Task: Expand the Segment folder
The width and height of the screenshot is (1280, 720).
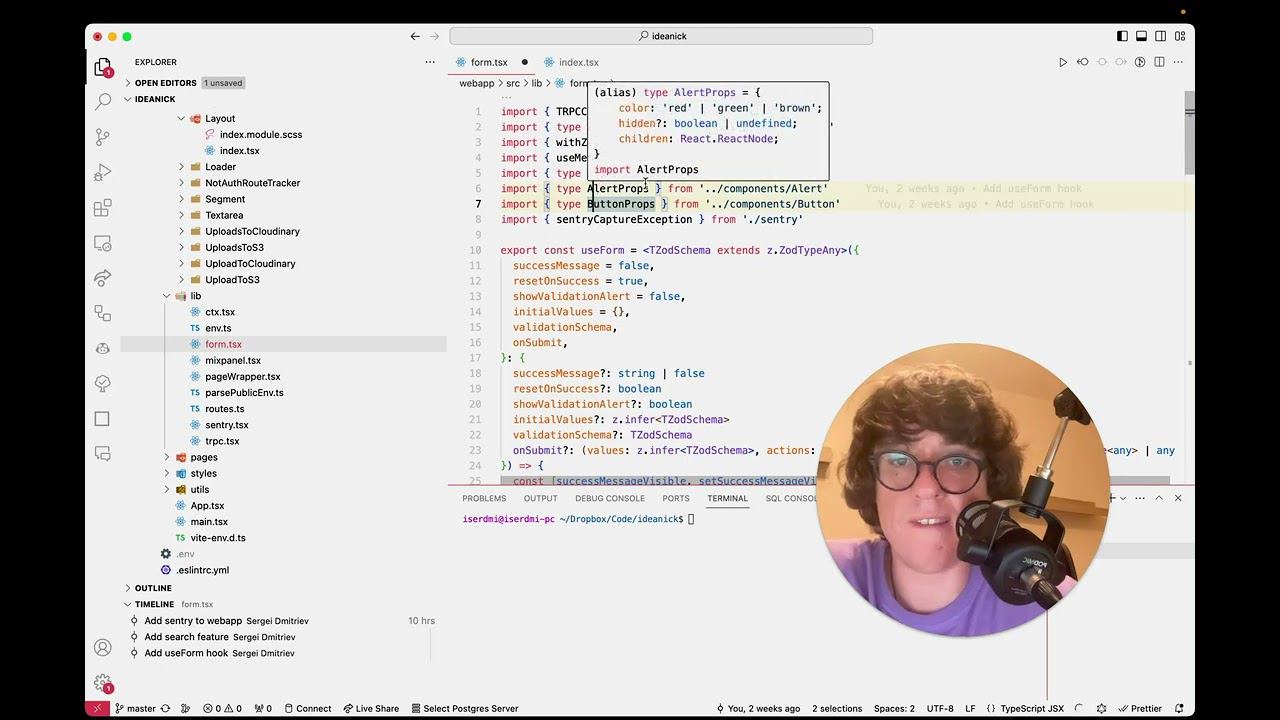Action: [284, 199]
